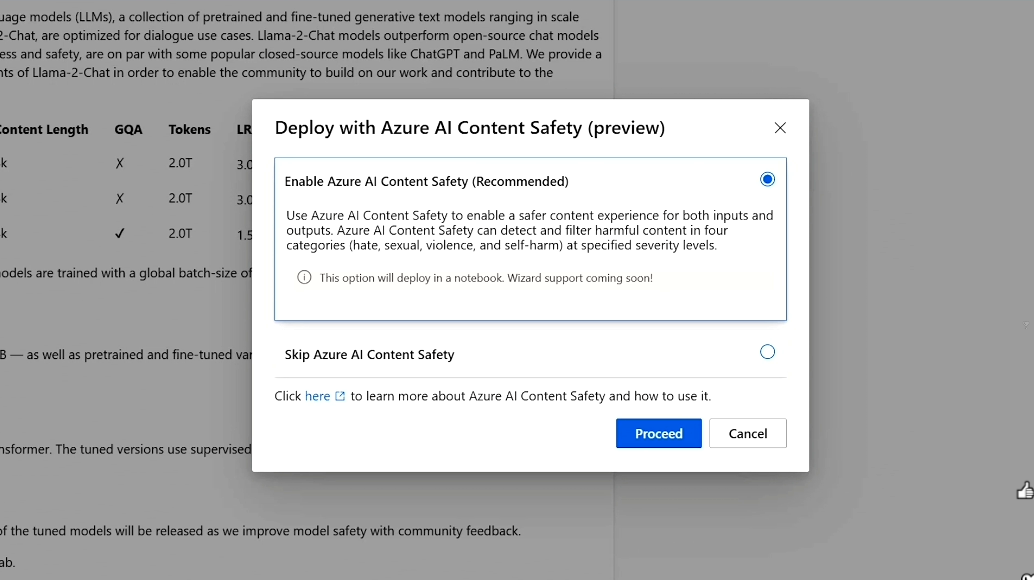The height and width of the screenshot is (580, 1034).
Task: Click the 'Skip Azure AI Content Safety' label text
Action: tap(369, 355)
